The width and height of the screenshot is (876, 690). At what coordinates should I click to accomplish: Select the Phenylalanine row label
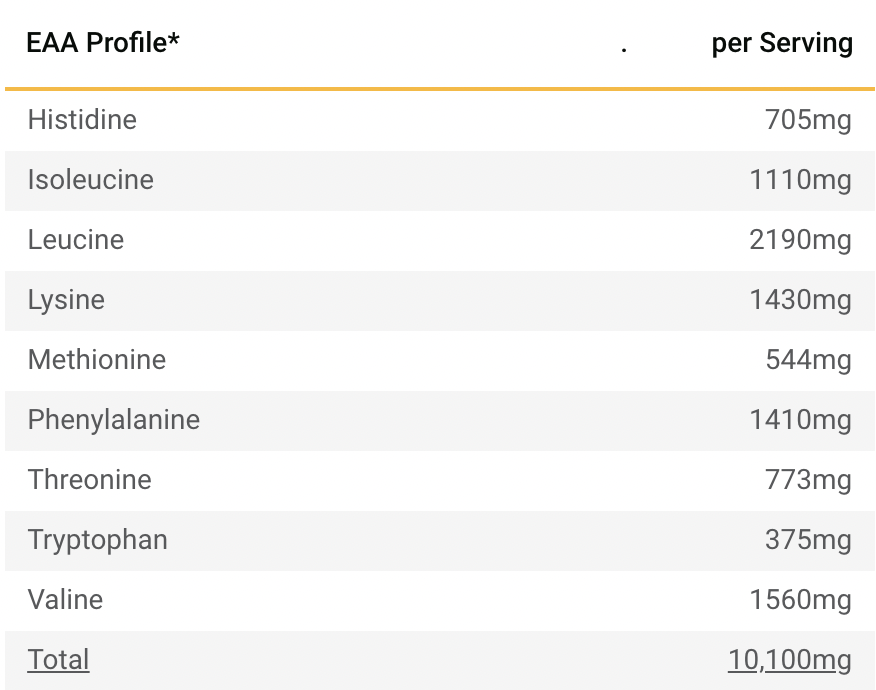(114, 420)
